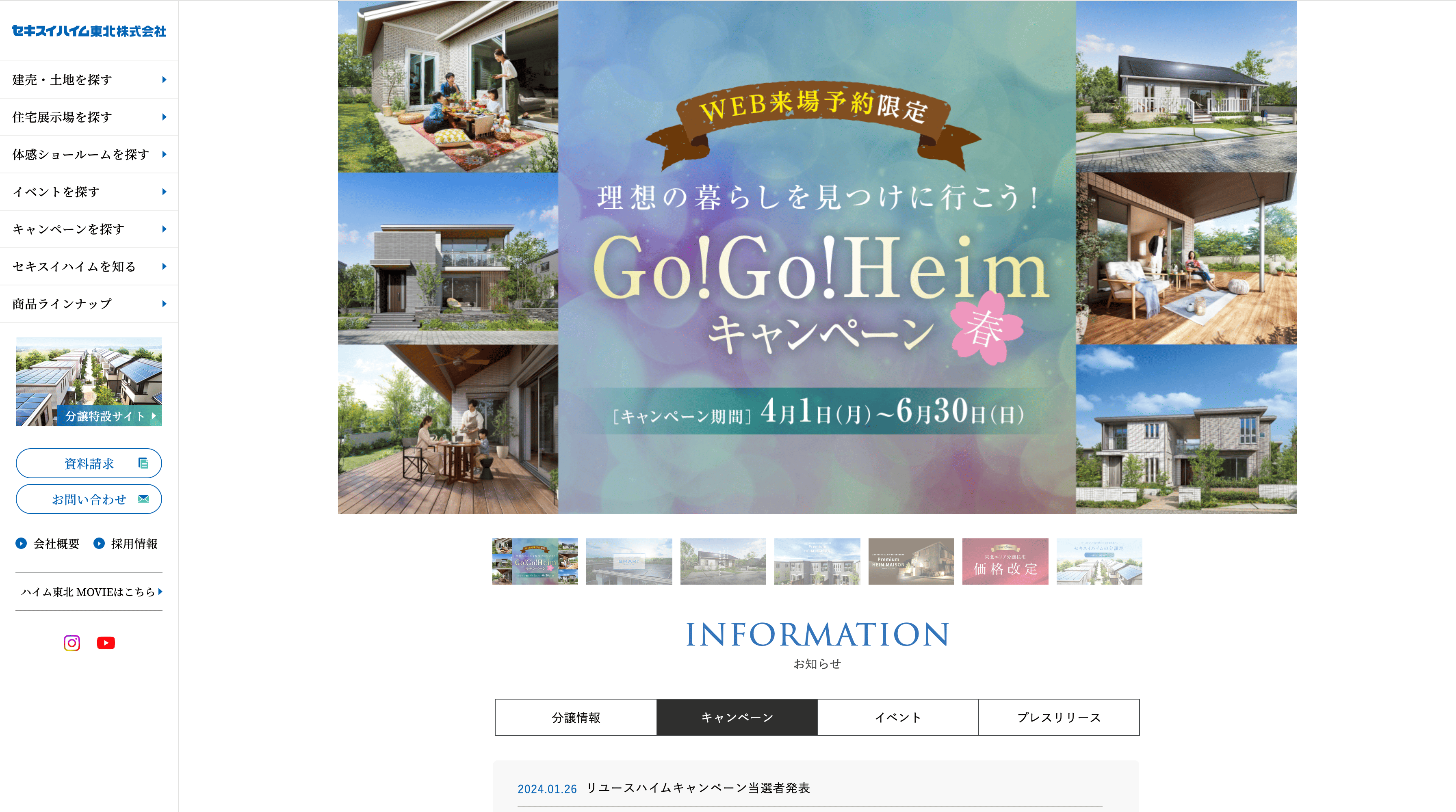Screen dimensions: 1456x812
Task: Click the 分譲特設サイト banner image
Action: coord(89,382)
